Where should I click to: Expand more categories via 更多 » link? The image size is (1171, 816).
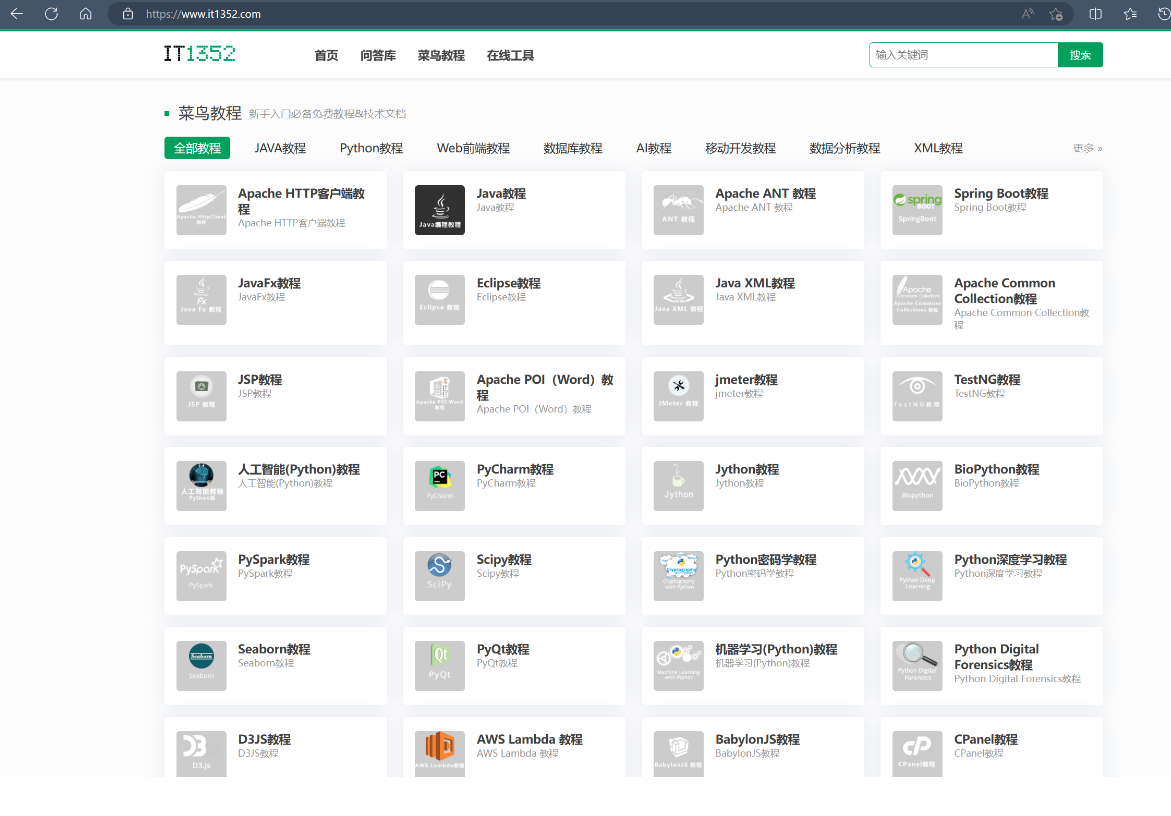1087,148
